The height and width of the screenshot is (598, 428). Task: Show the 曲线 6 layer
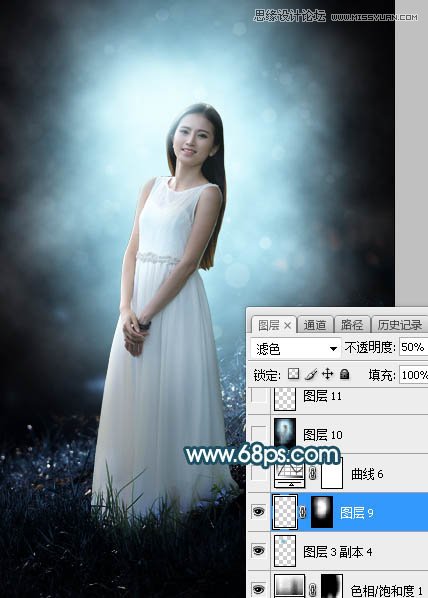coord(259,474)
